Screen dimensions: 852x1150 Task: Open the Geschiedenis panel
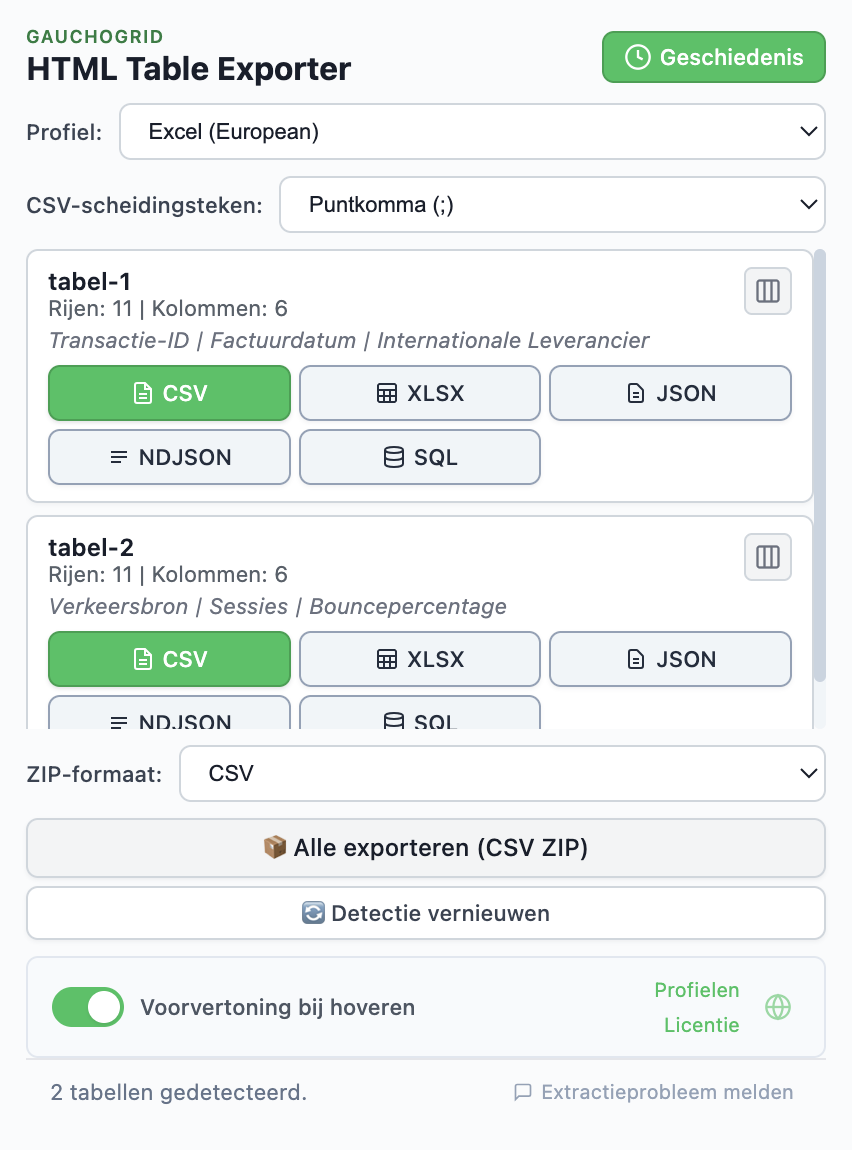click(713, 57)
